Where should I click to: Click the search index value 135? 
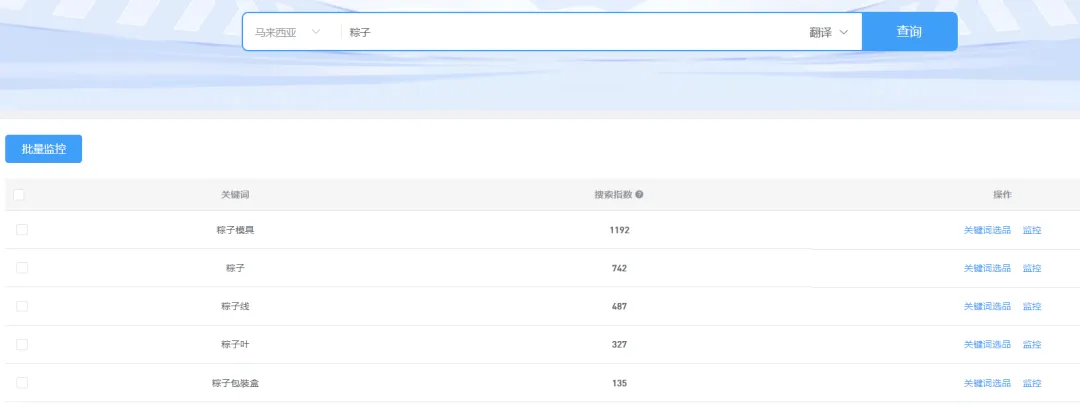(x=619, y=383)
